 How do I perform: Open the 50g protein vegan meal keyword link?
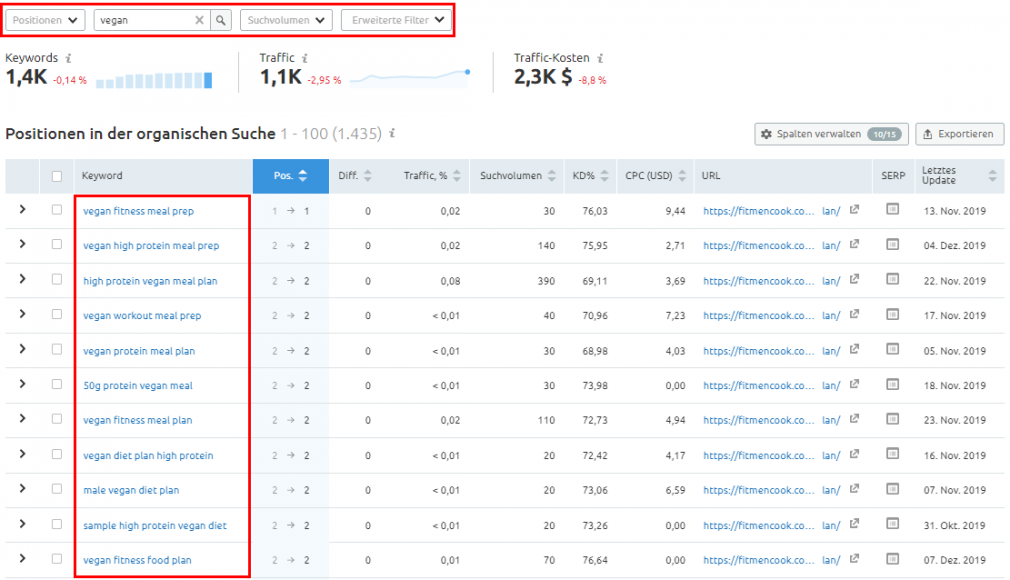point(138,385)
